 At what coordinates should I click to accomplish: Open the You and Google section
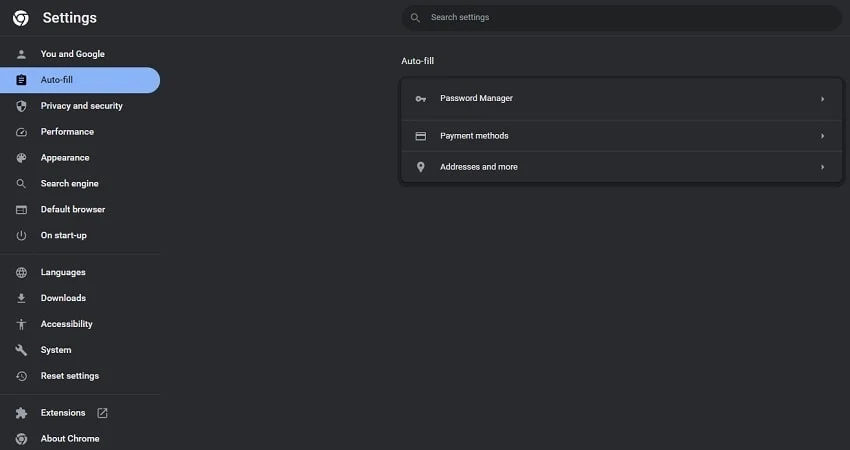72,54
